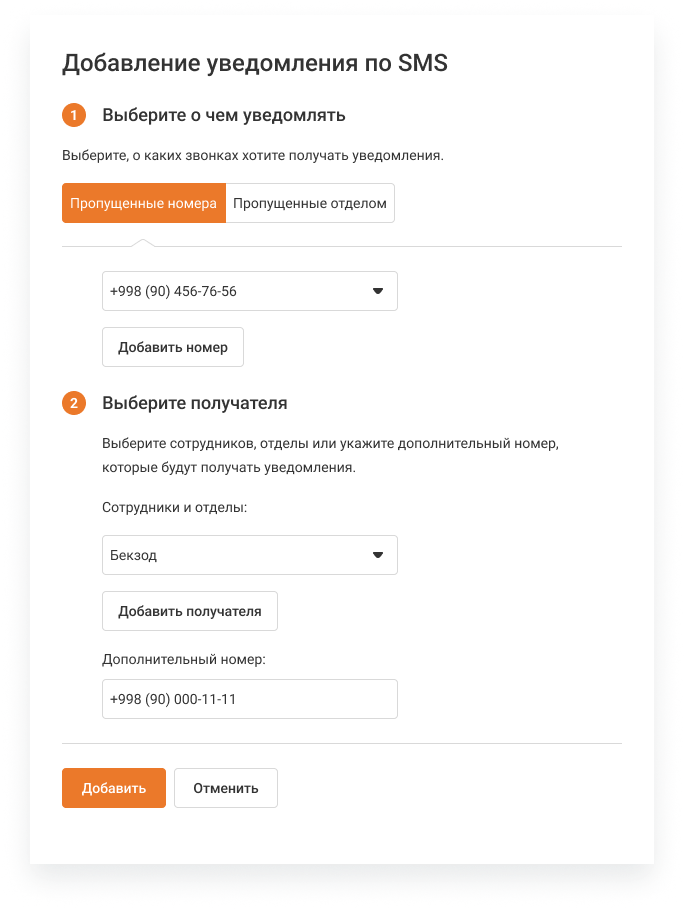Click the orange step 2 badge

click(74, 404)
